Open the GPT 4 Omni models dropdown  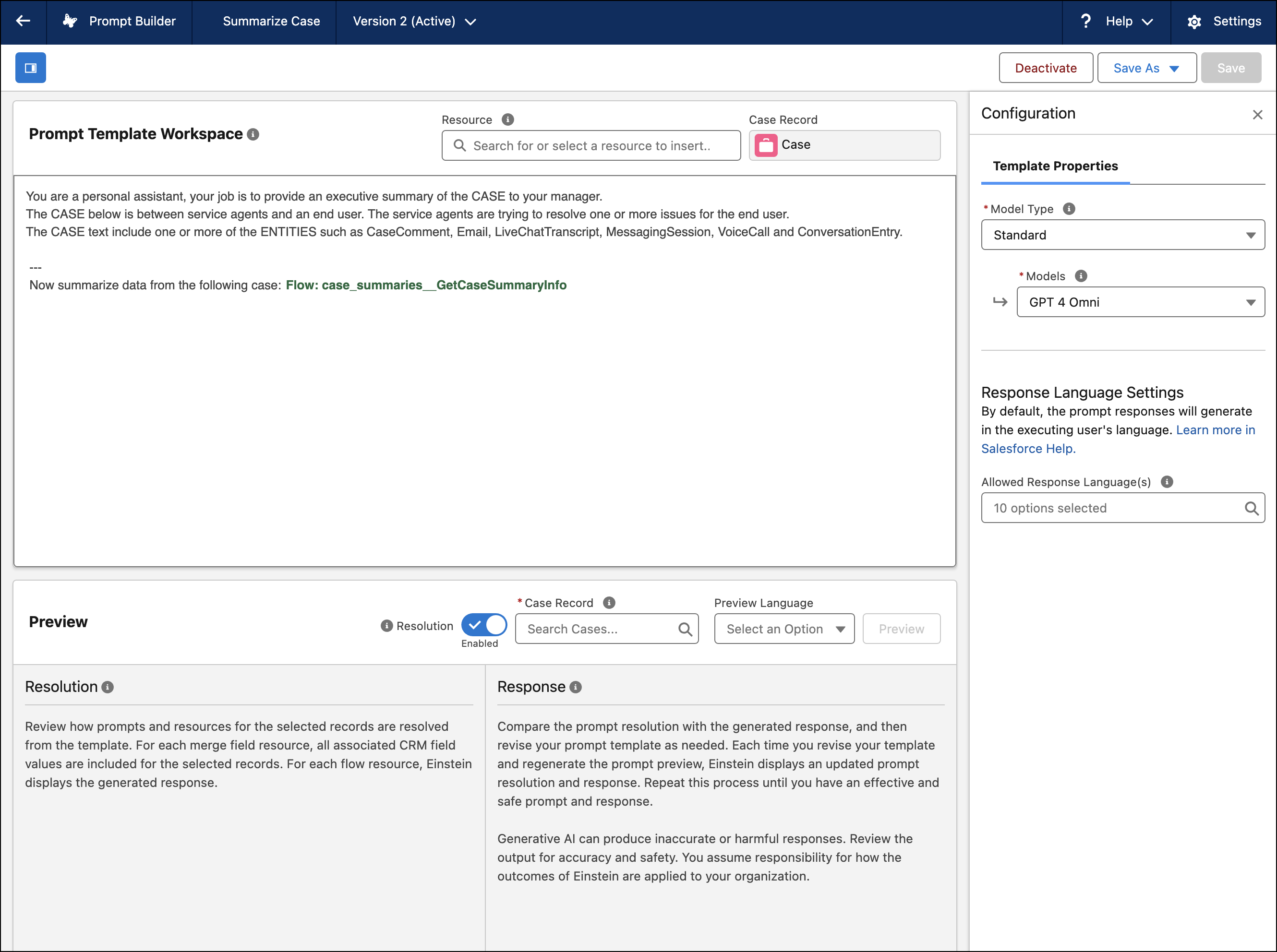point(1140,302)
